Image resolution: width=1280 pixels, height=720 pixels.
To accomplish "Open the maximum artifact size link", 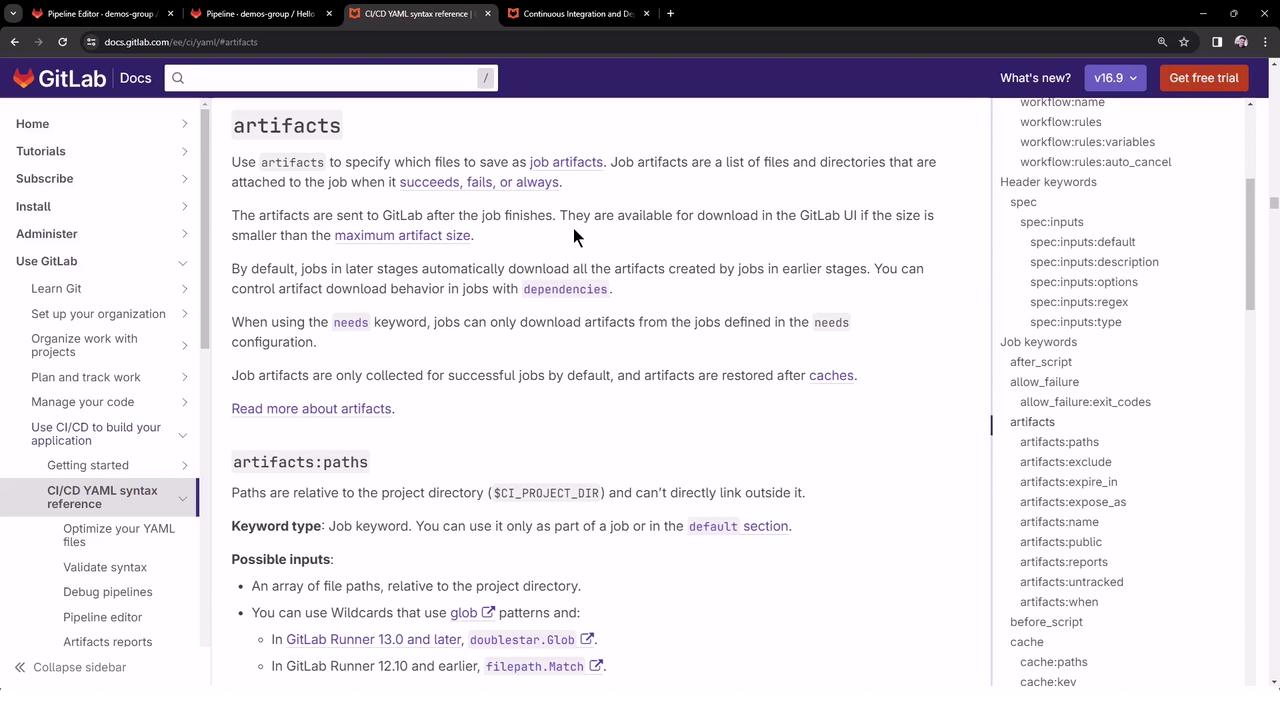I will tap(402, 235).
